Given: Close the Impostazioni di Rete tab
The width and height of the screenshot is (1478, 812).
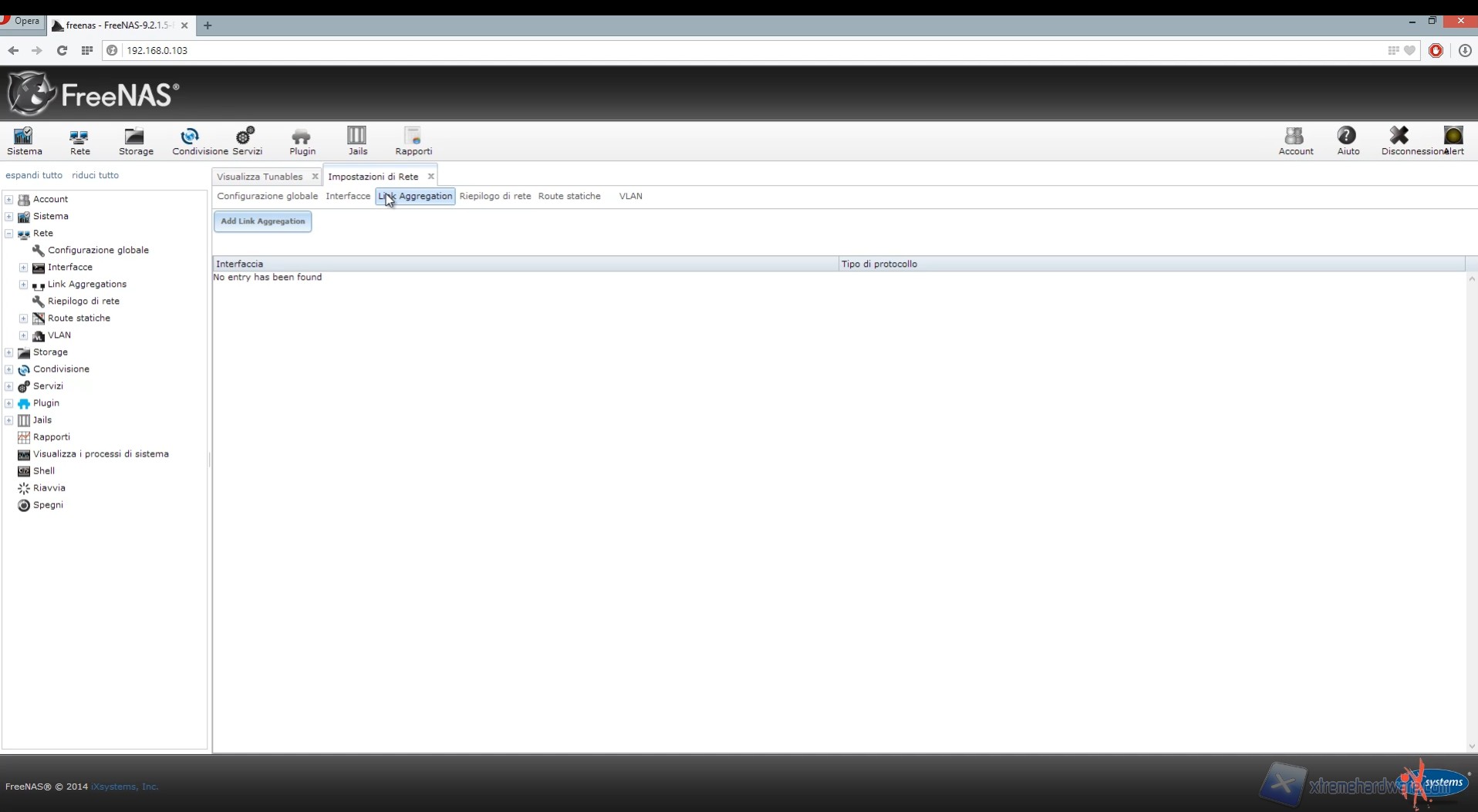Looking at the screenshot, I should (x=431, y=177).
